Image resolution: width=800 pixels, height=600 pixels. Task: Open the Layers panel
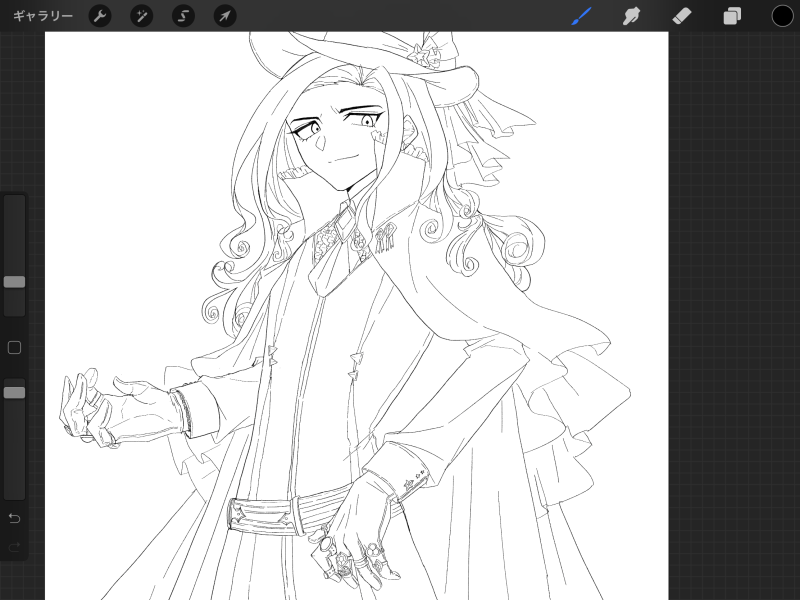(732, 16)
